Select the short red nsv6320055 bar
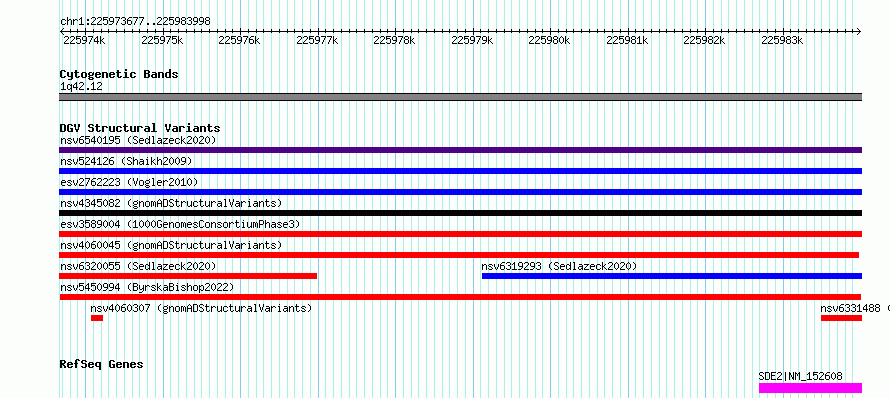Viewport: 890px width, 398px height. point(188,276)
